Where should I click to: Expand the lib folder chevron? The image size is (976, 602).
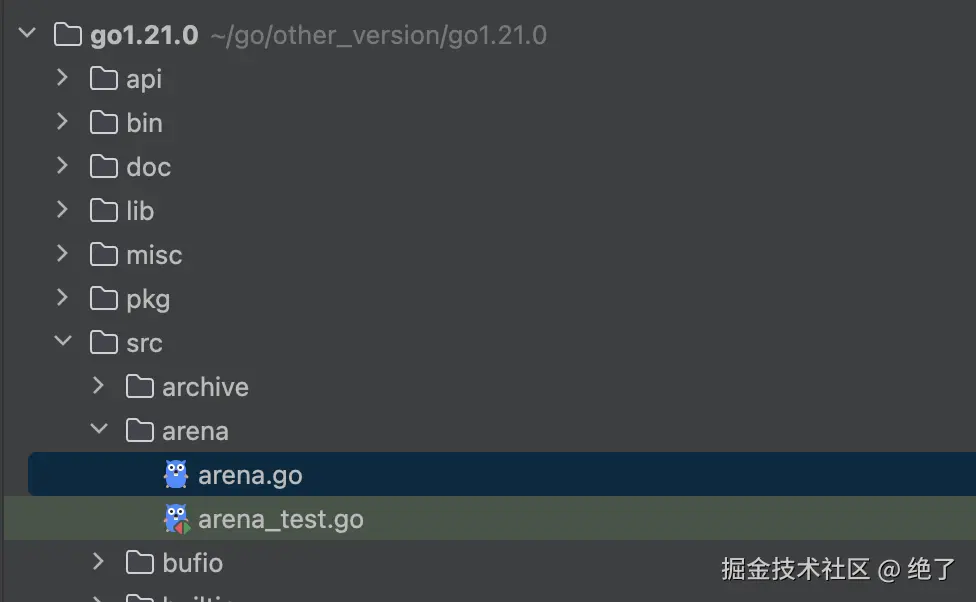[x=63, y=211]
